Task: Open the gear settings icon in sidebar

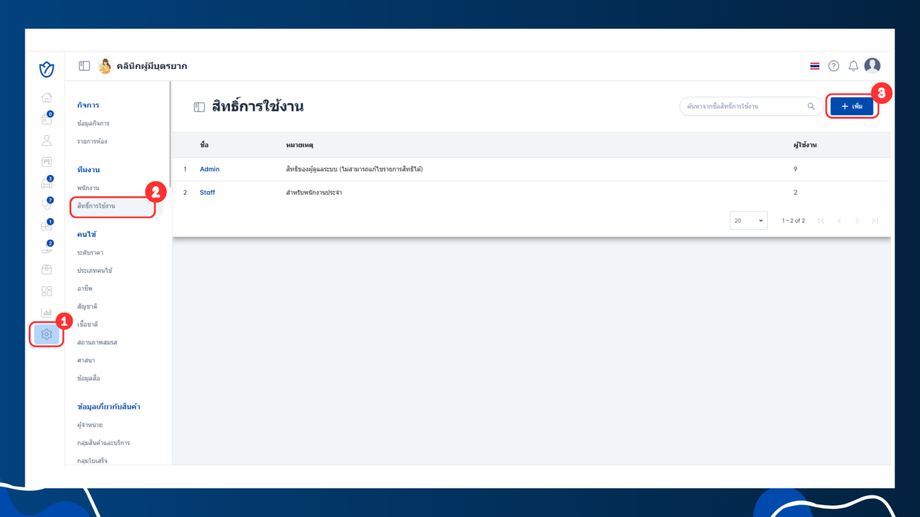Action: (46, 334)
